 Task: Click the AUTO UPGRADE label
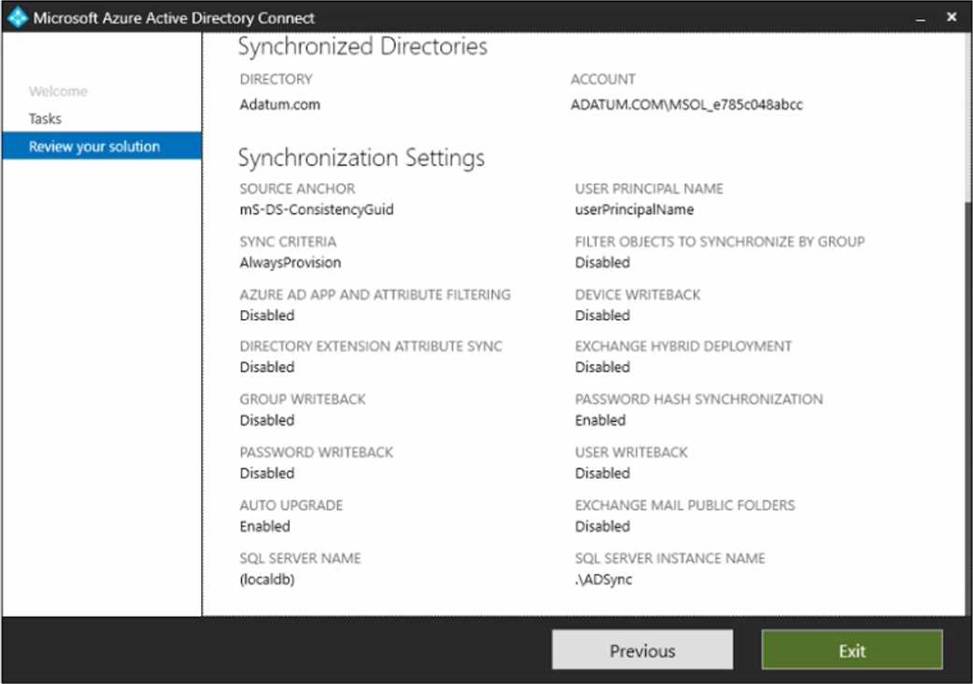click(x=291, y=505)
